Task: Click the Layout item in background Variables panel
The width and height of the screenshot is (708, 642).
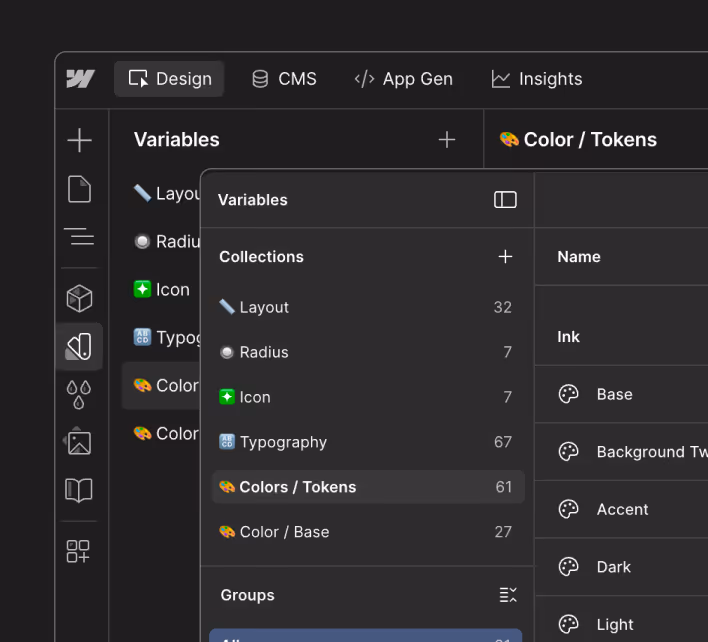Action: (167, 193)
